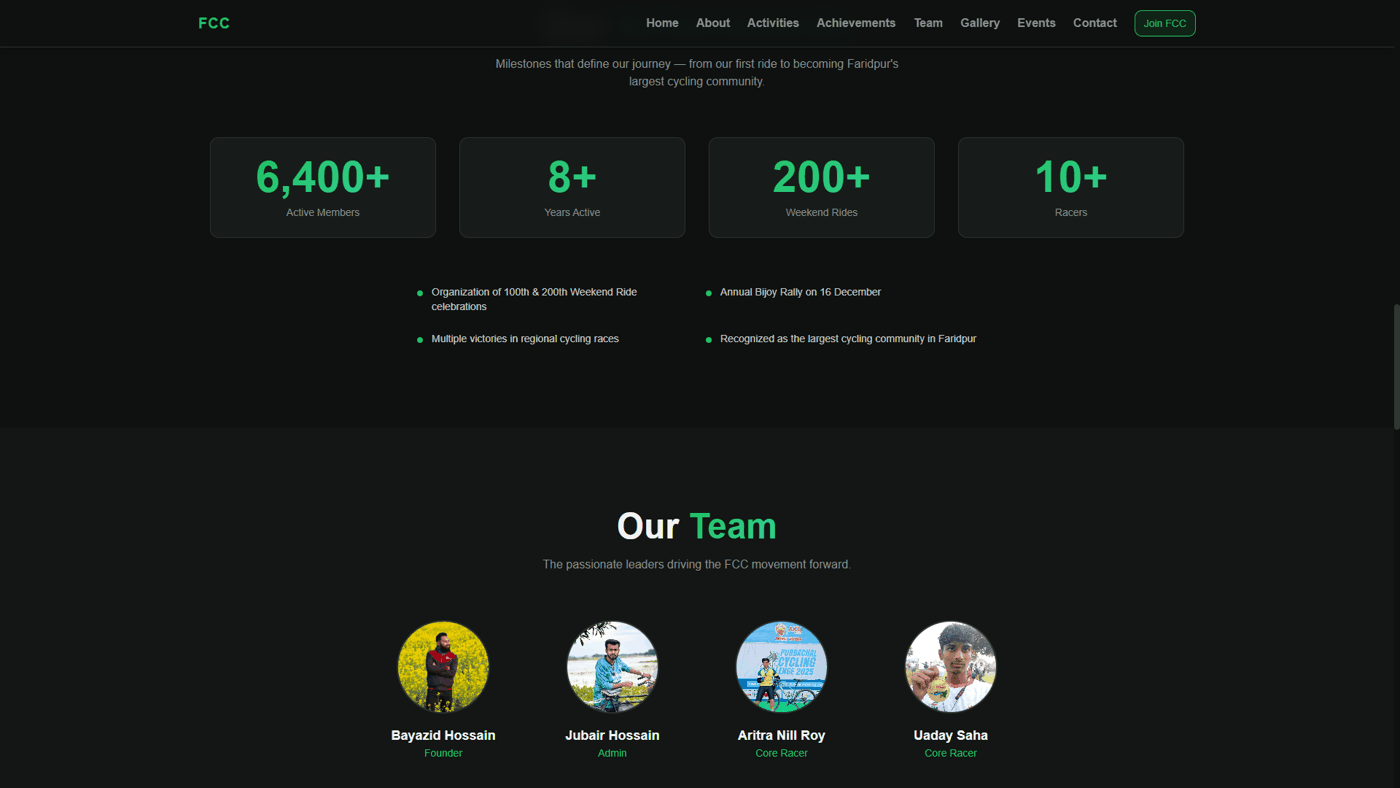Screen dimensions: 1400x788
Task: Select the 10+ Racers stat card
Action: pyautogui.click(x=1071, y=187)
